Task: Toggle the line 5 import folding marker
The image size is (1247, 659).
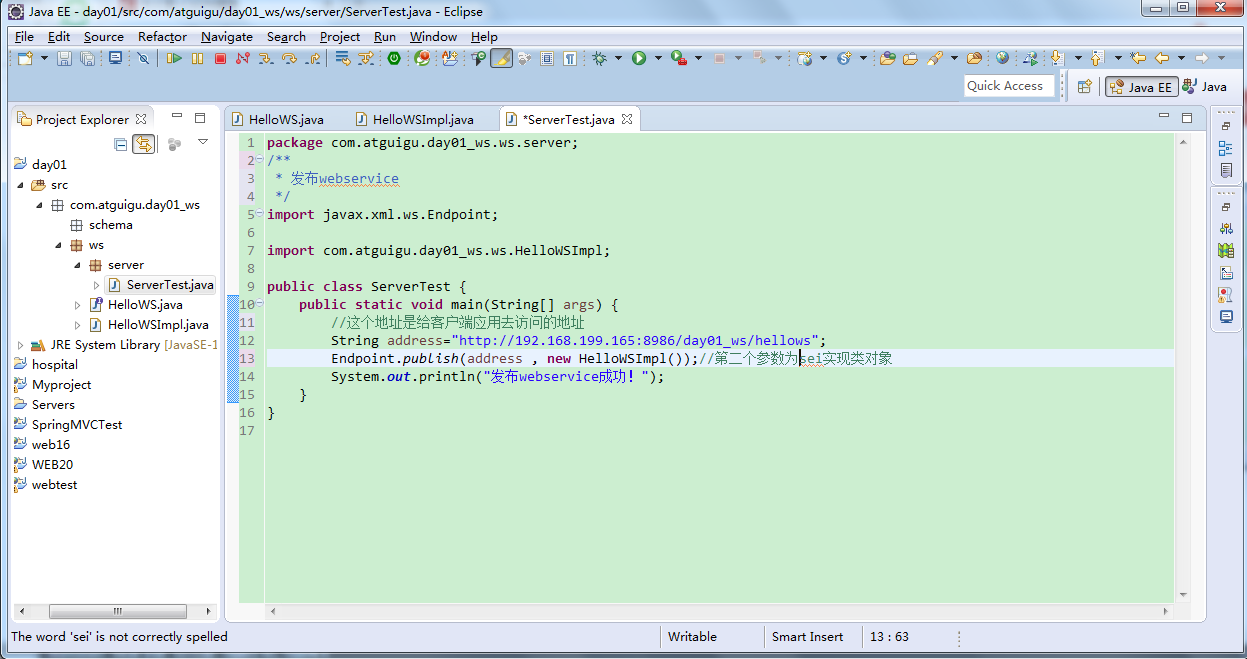Action: [260, 214]
